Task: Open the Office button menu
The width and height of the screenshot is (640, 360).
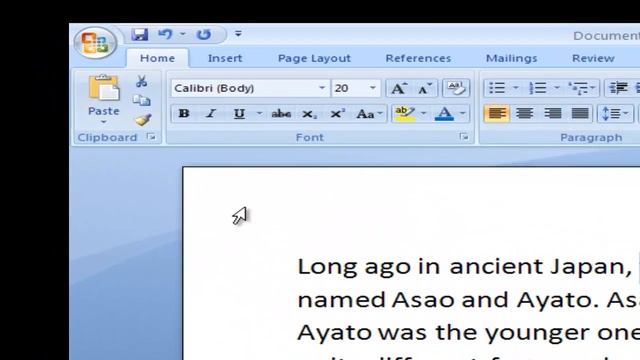Action: pos(96,42)
